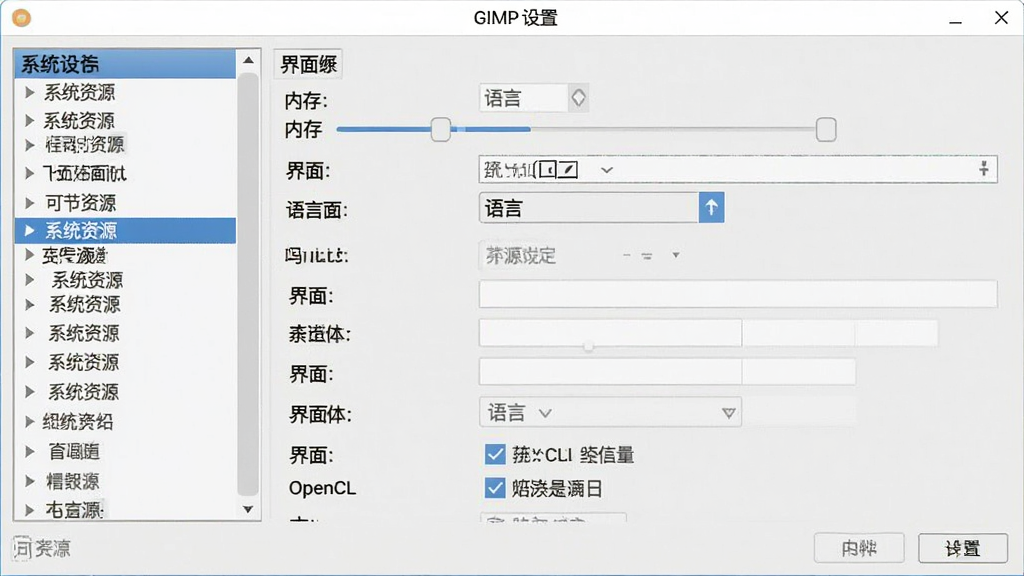The height and width of the screenshot is (576, 1024).
Task: Click the 语言 spin box beside 内存:
Action: 524,98
